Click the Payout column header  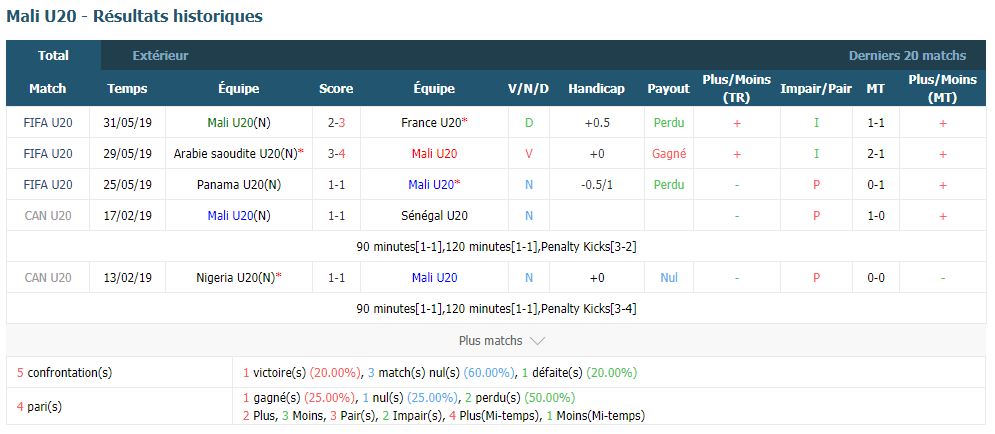coord(668,89)
